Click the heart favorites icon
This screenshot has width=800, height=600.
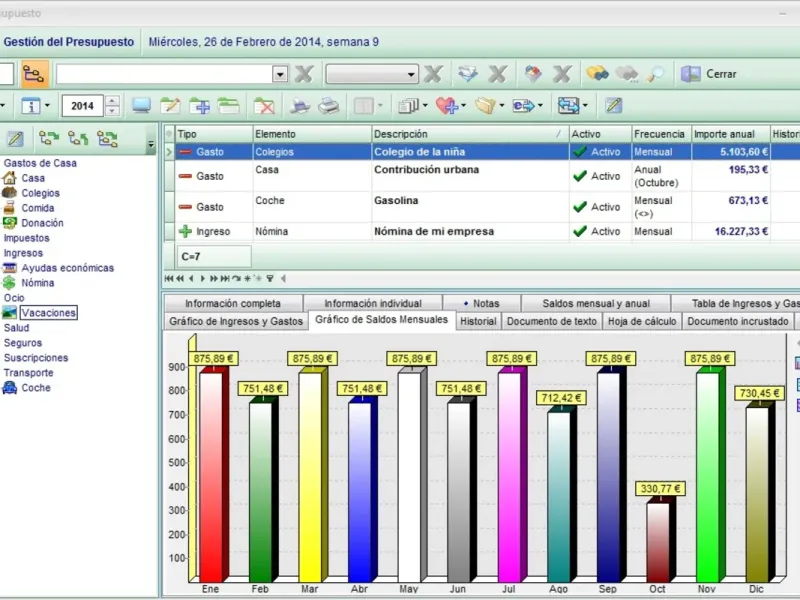pos(446,106)
